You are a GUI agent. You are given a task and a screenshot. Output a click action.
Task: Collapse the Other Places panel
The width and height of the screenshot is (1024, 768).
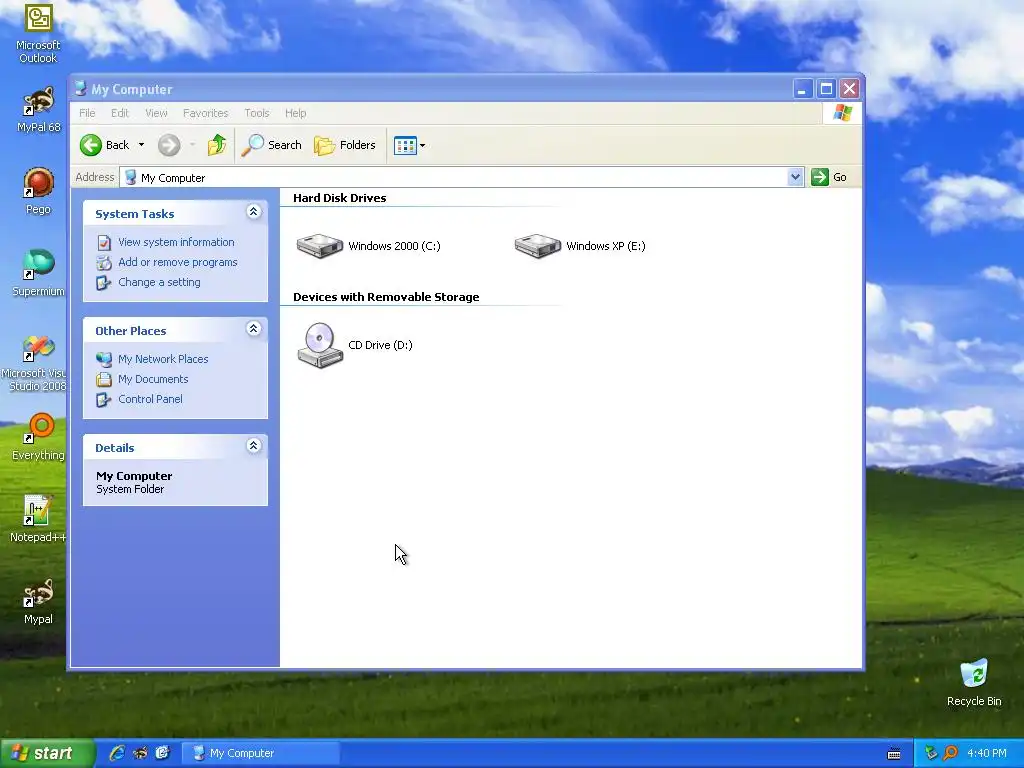click(253, 328)
